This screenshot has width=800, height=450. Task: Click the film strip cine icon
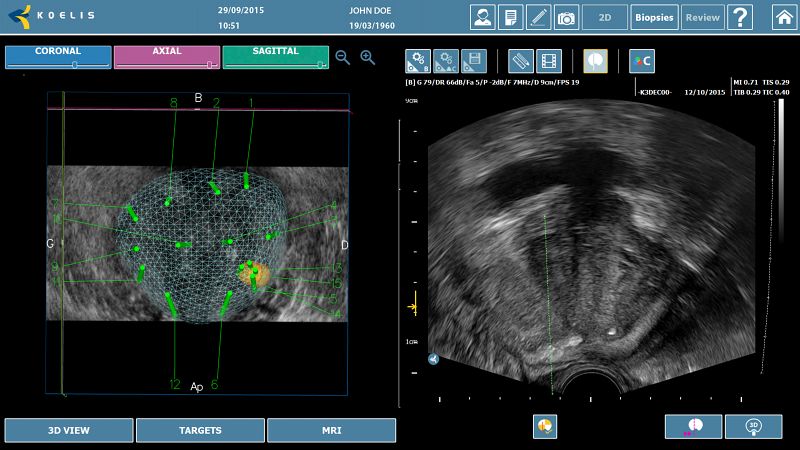(549, 61)
